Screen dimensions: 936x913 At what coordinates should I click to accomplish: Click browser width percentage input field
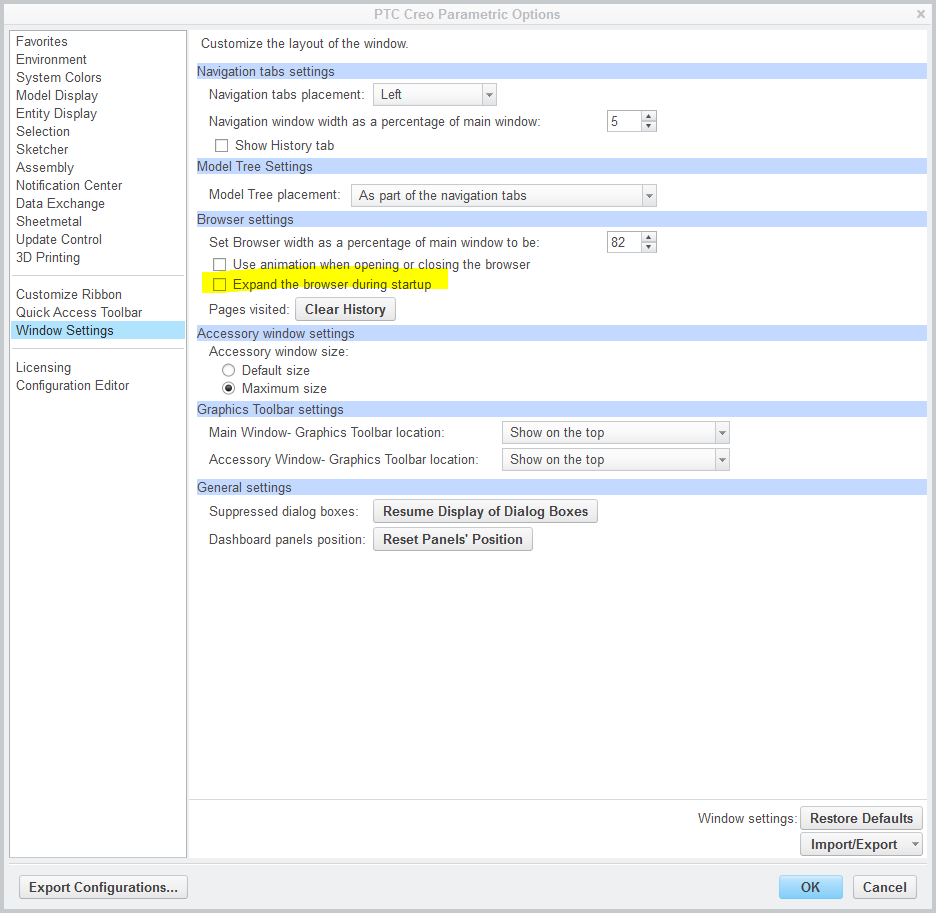624,242
